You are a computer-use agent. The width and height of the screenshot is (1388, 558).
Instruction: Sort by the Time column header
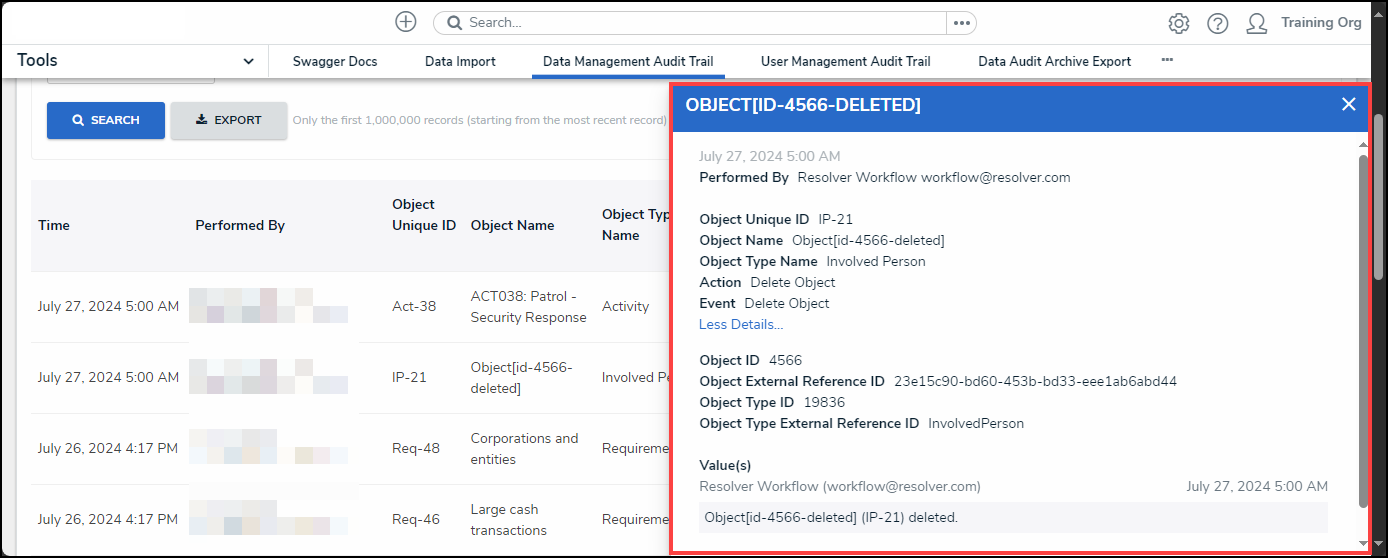tap(54, 225)
